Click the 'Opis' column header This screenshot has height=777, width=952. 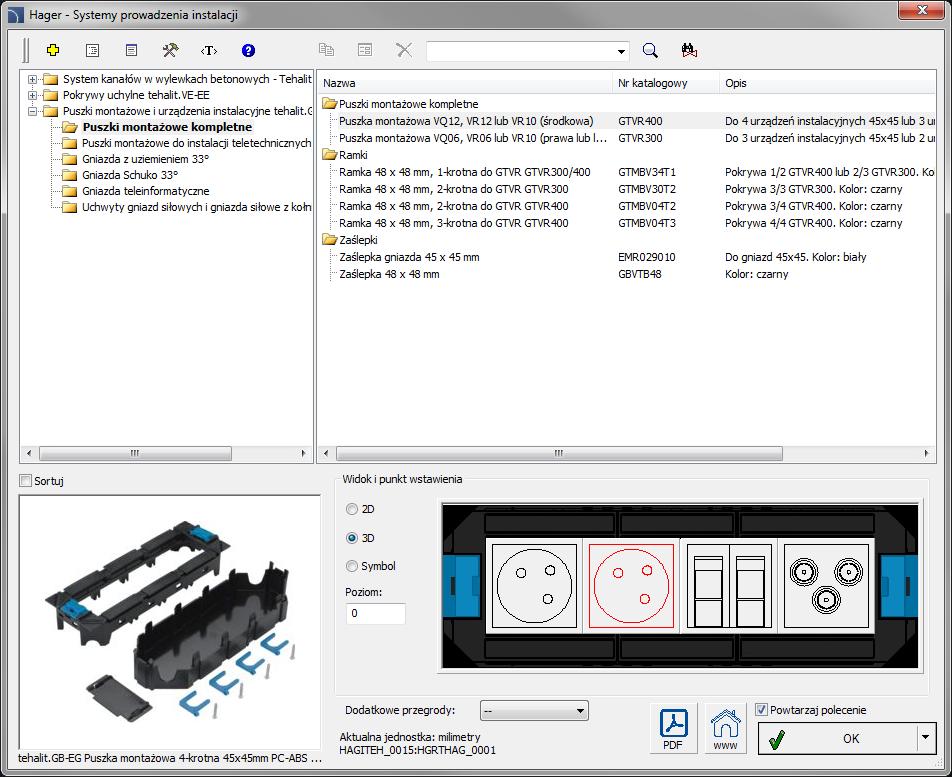point(828,83)
